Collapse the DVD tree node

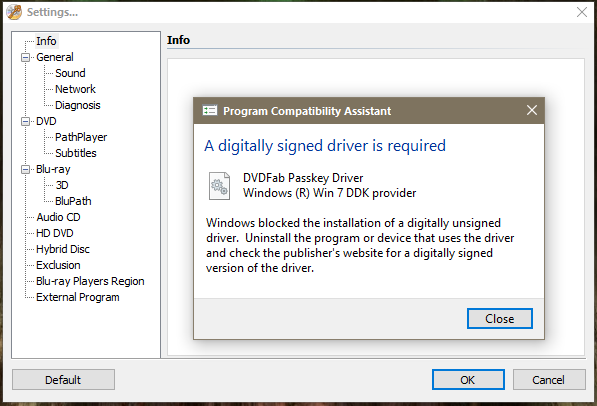26,121
